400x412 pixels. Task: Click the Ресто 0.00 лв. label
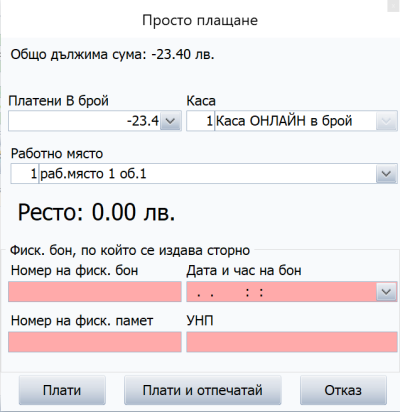(96, 212)
